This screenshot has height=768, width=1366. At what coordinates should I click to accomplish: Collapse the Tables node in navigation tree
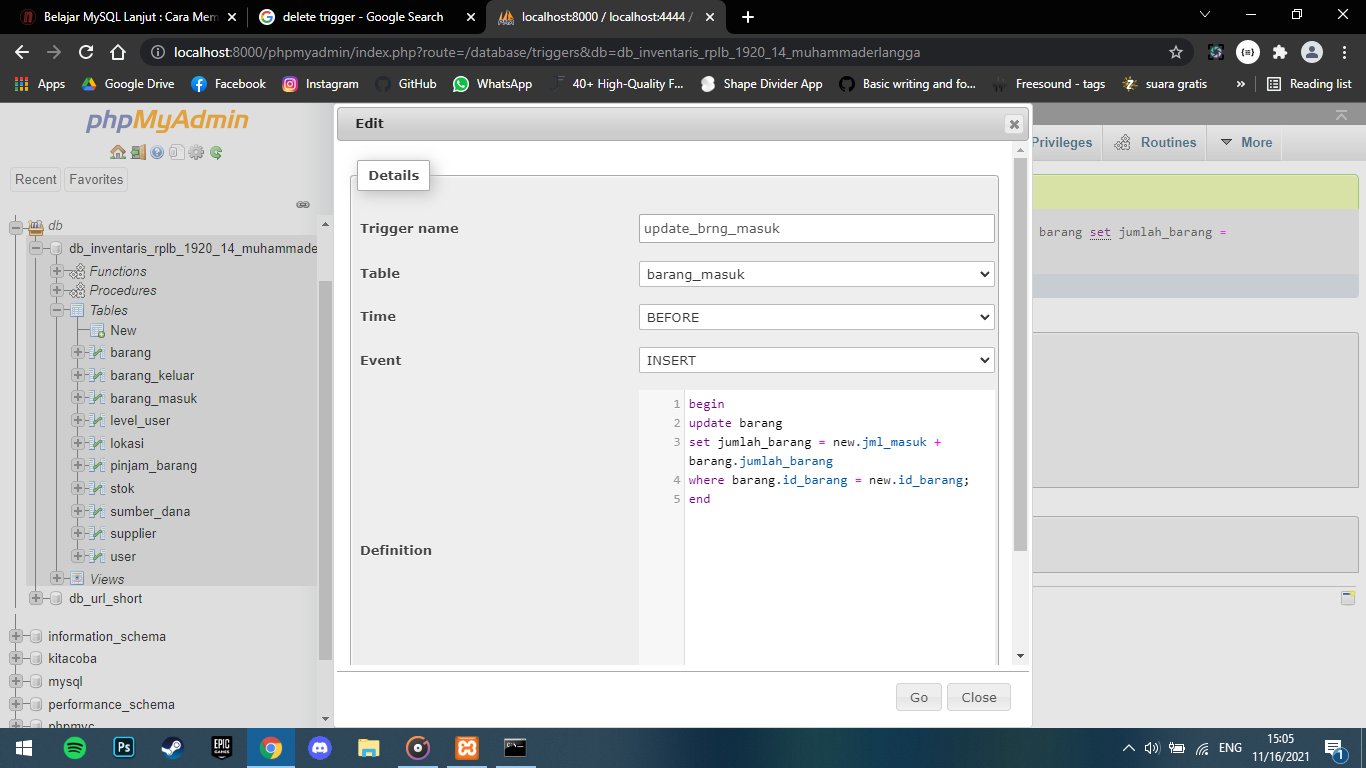[57, 310]
